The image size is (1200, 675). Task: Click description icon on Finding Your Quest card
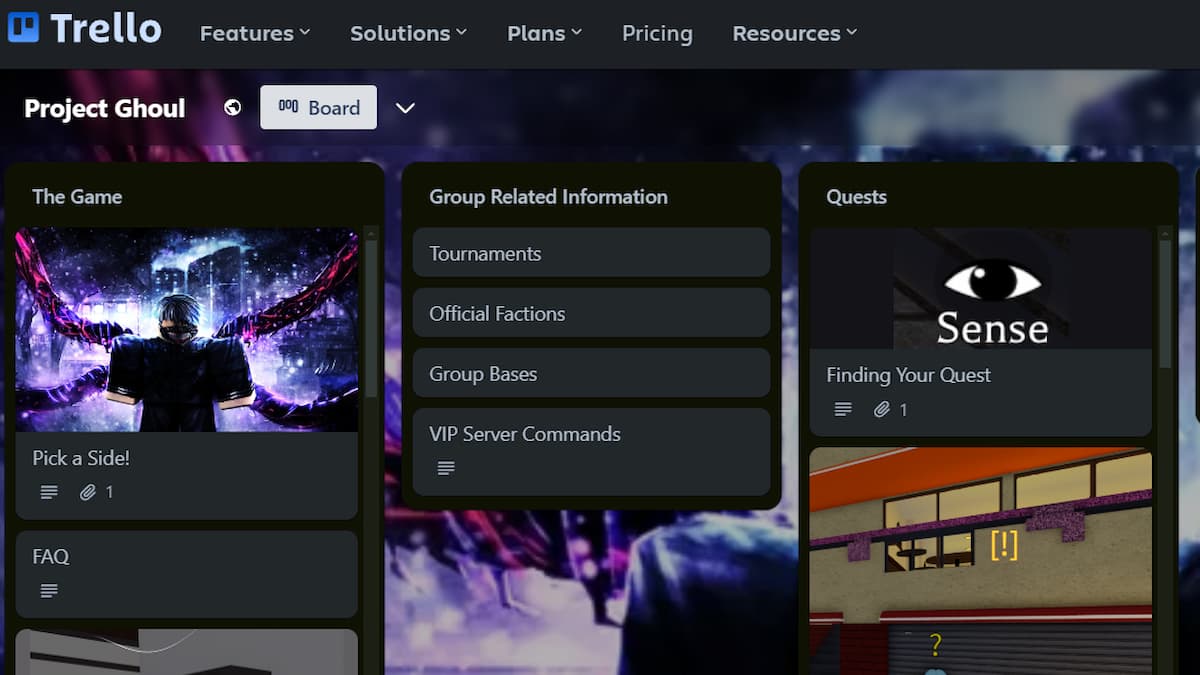coord(843,409)
